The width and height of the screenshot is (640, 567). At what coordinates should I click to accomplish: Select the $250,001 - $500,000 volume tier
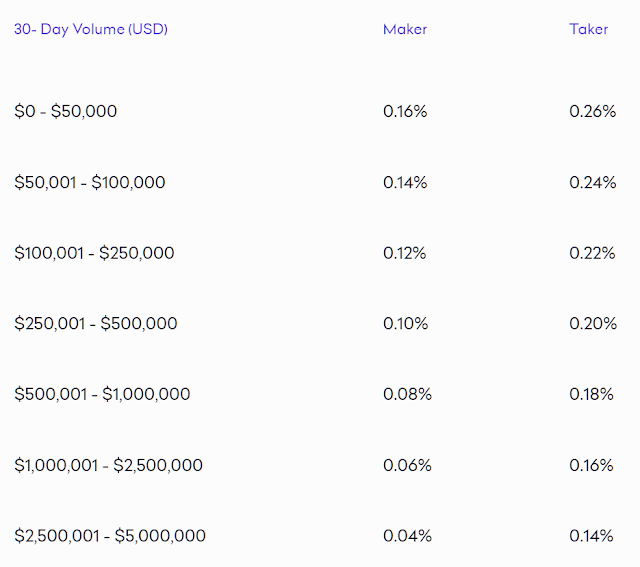[96, 323]
